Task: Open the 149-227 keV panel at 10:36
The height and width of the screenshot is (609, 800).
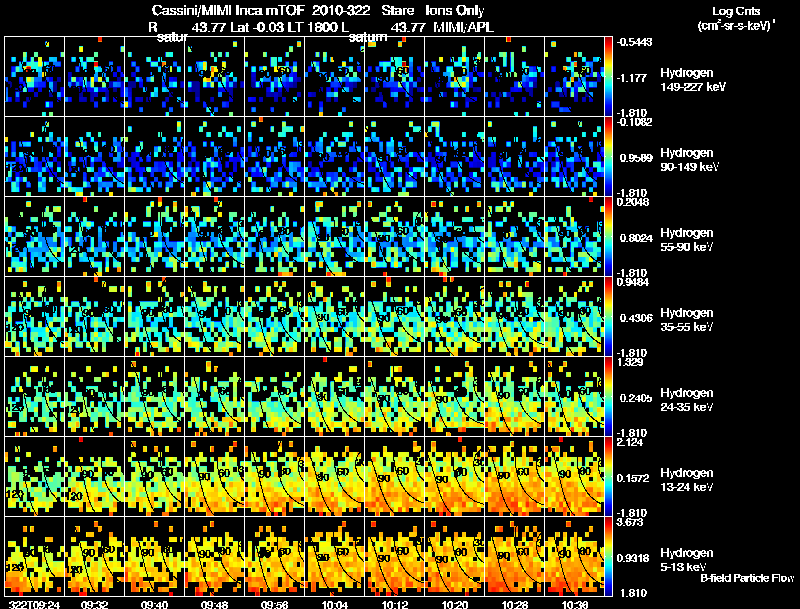Action: [574, 77]
